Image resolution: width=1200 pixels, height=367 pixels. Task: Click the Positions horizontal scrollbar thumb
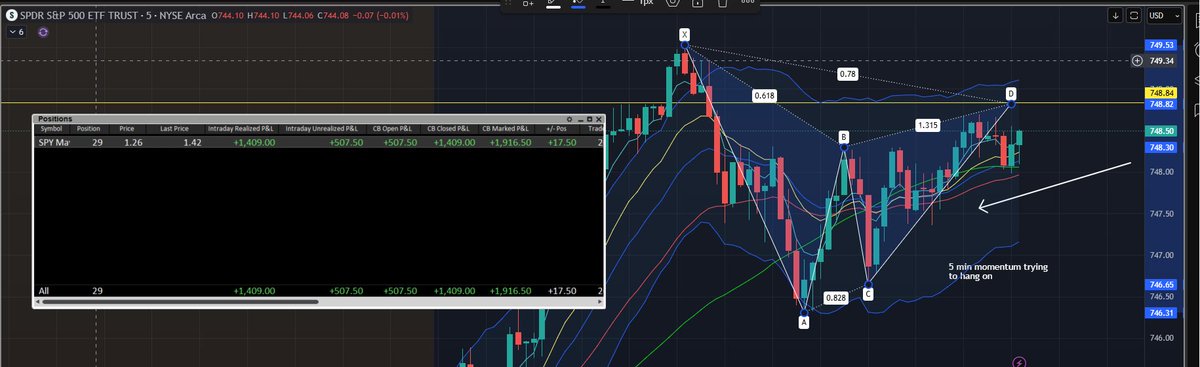pos(180,301)
